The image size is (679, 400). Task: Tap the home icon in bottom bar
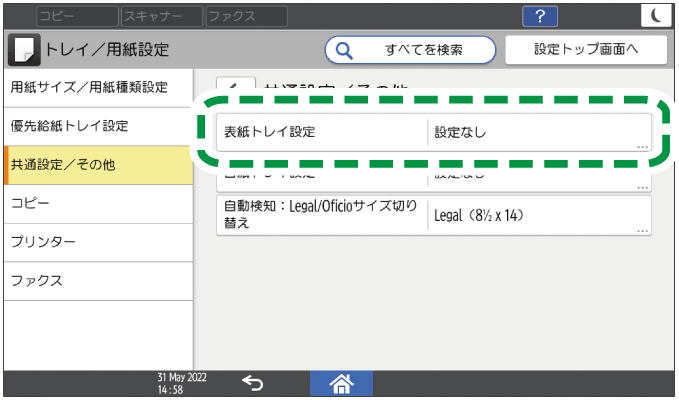click(341, 384)
